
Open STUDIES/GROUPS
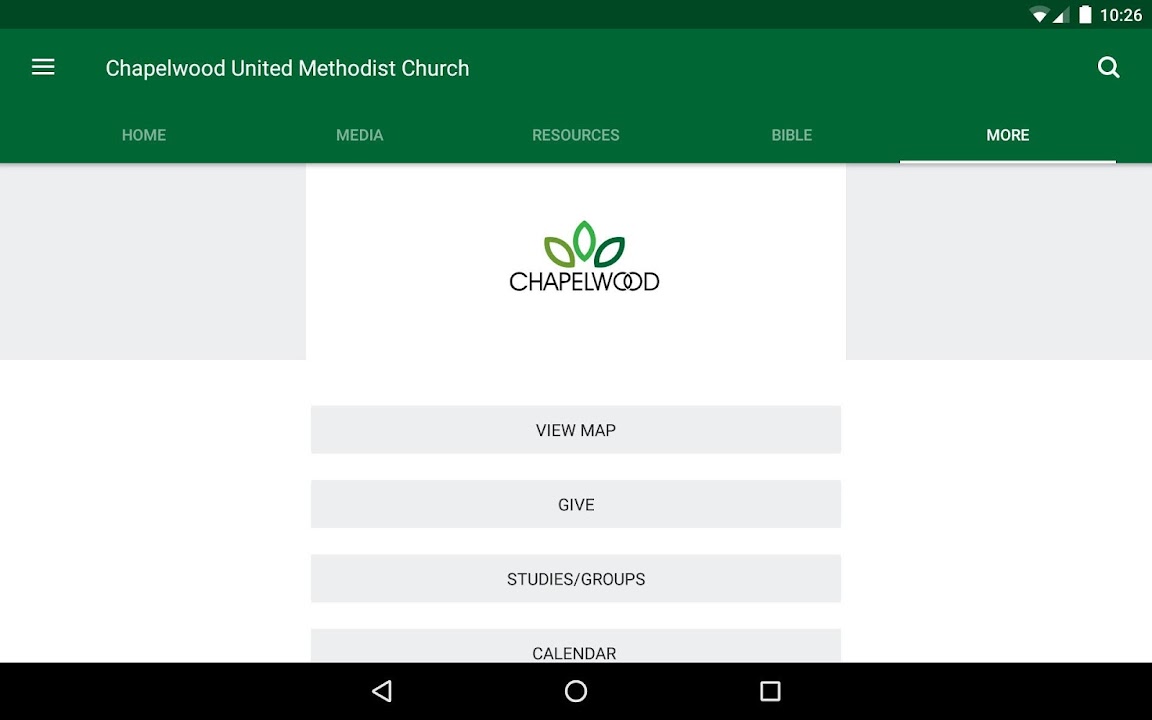[576, 579]
